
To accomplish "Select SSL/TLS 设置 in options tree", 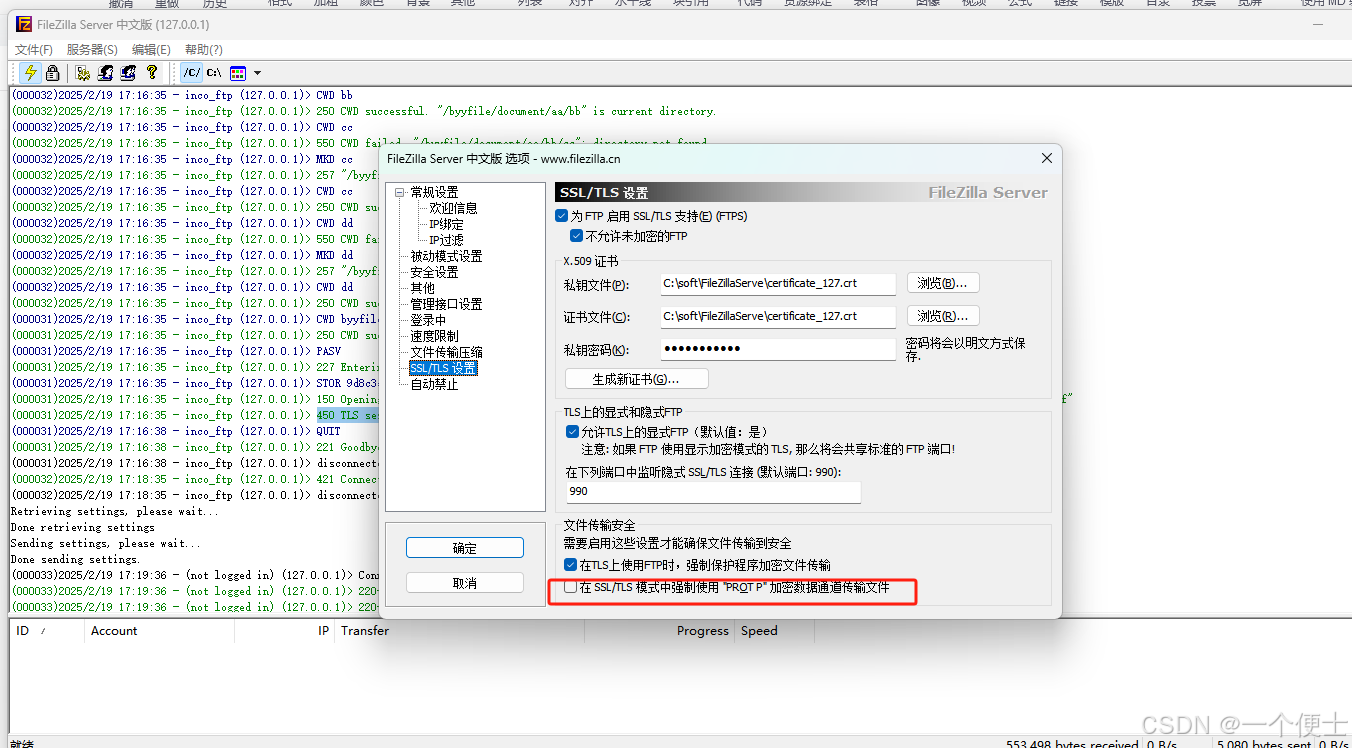I will pos(443,368).
